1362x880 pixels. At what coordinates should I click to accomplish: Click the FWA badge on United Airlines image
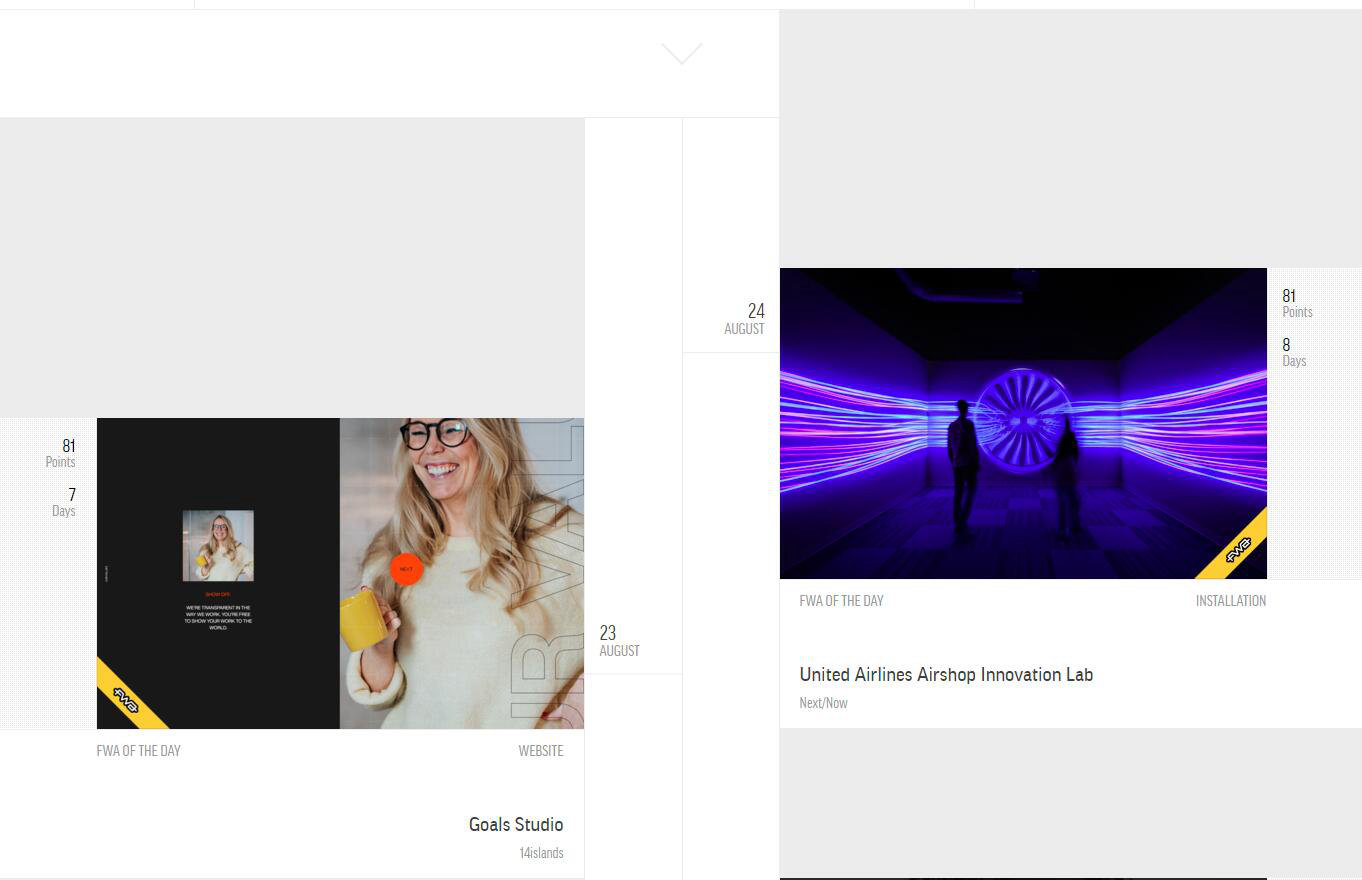coord(1237,548)
